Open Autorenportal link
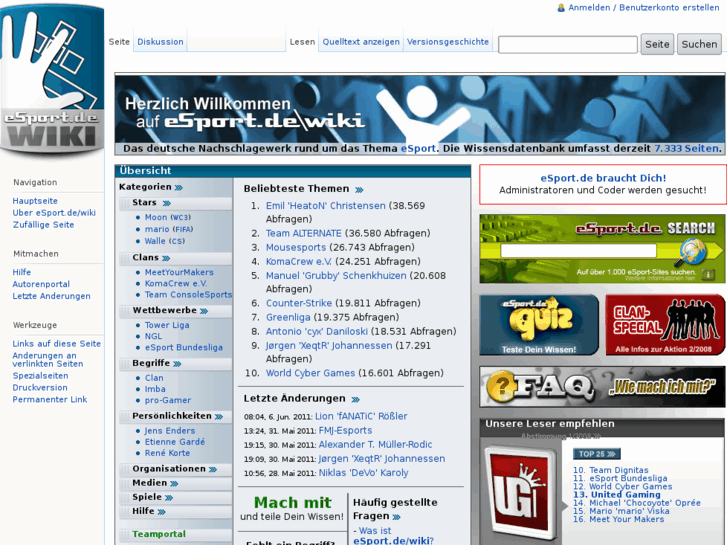727x545 pixels. point(41,284)
